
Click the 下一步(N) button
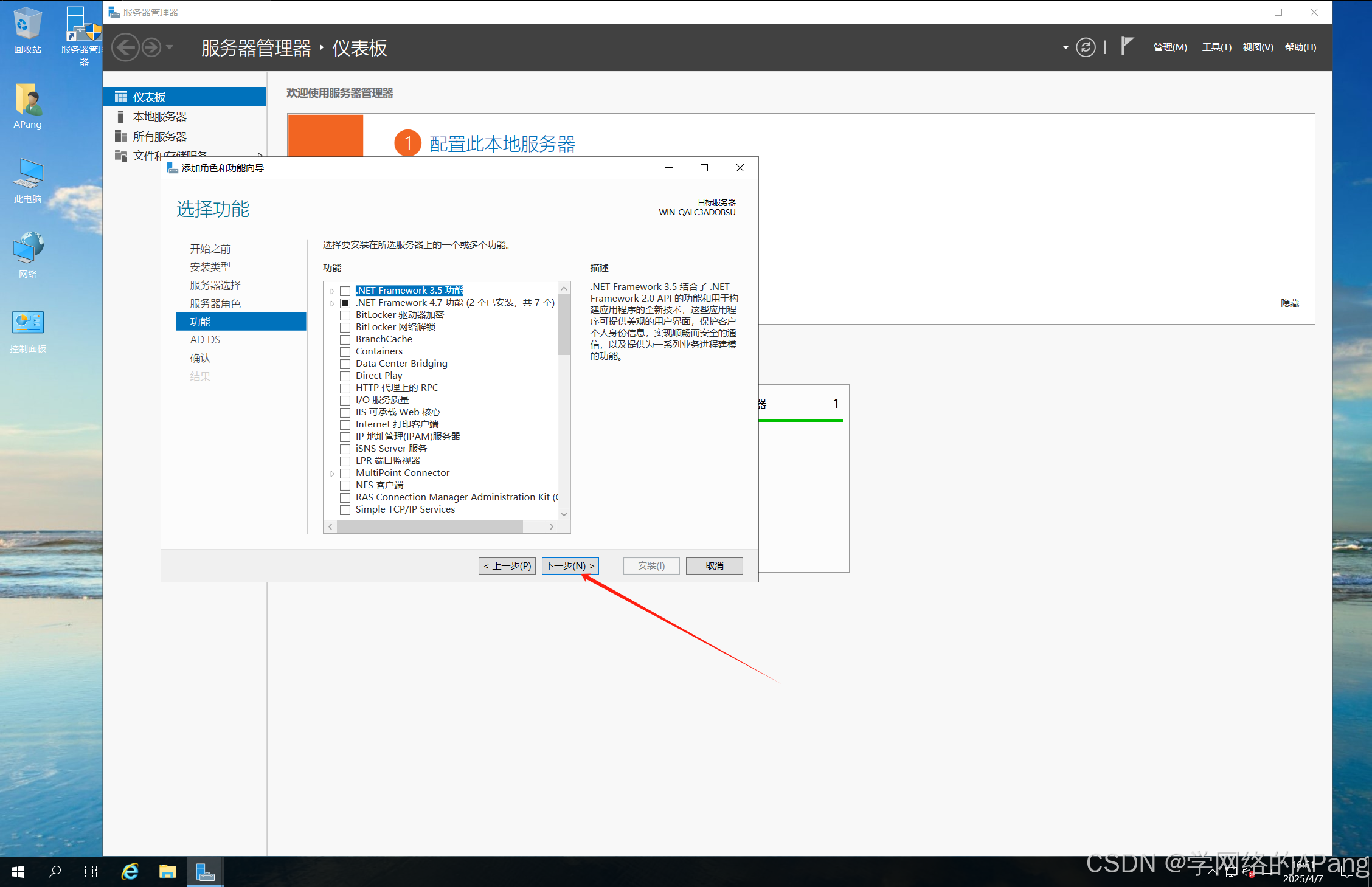point(570,566)
